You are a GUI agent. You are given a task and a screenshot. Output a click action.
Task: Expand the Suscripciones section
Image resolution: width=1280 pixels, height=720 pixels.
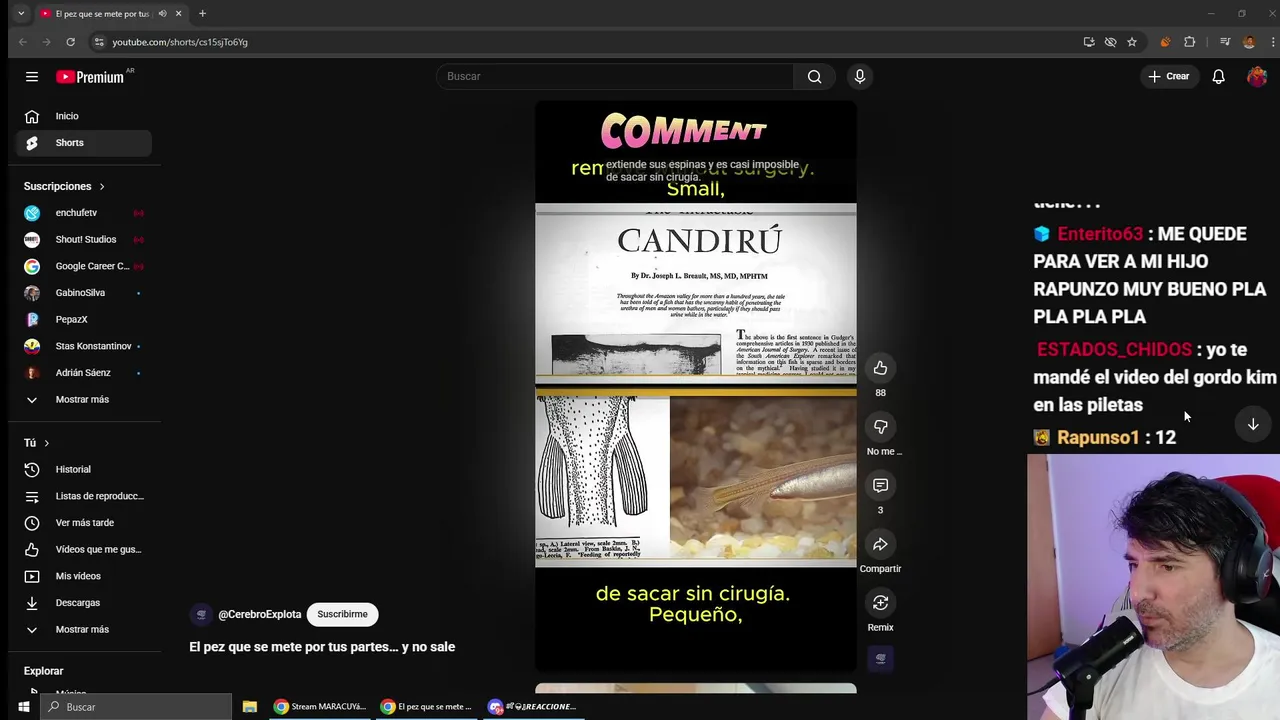[x=65, y=186]
